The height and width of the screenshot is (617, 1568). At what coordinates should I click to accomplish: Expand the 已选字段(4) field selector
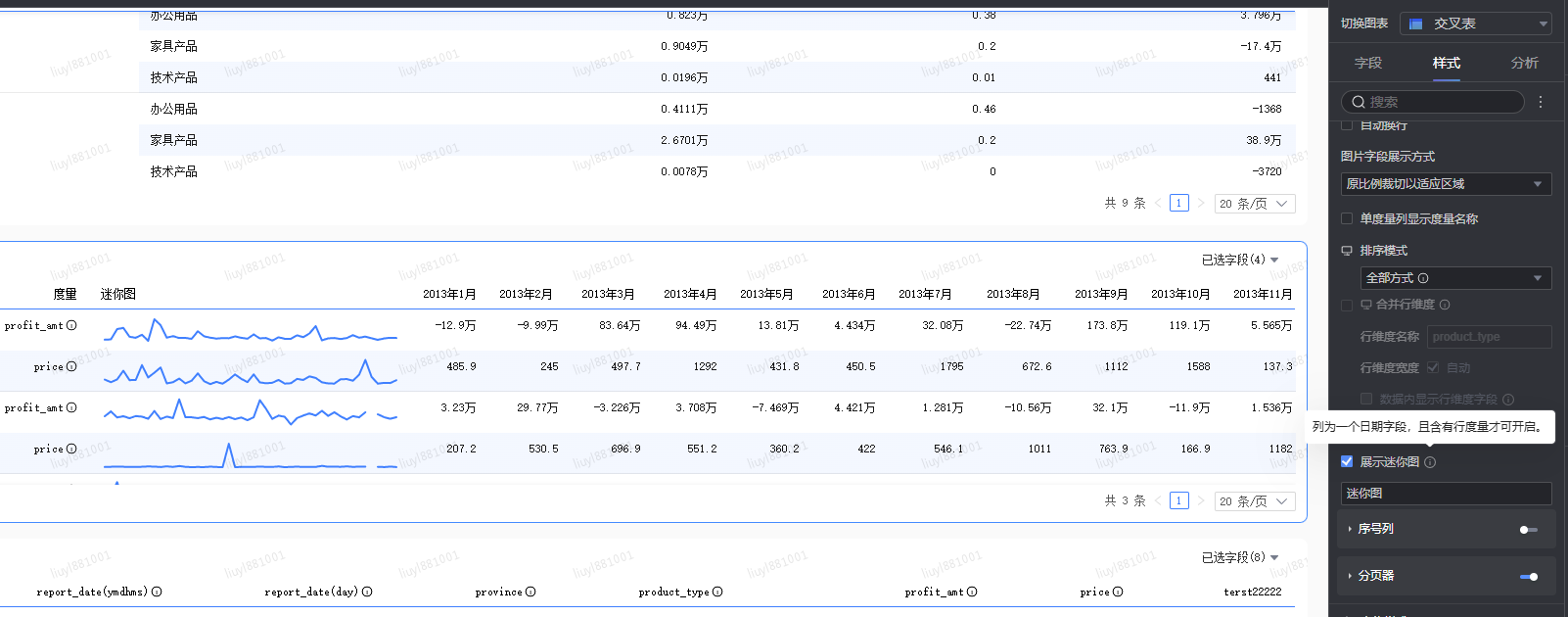[x=1239, y=260]
